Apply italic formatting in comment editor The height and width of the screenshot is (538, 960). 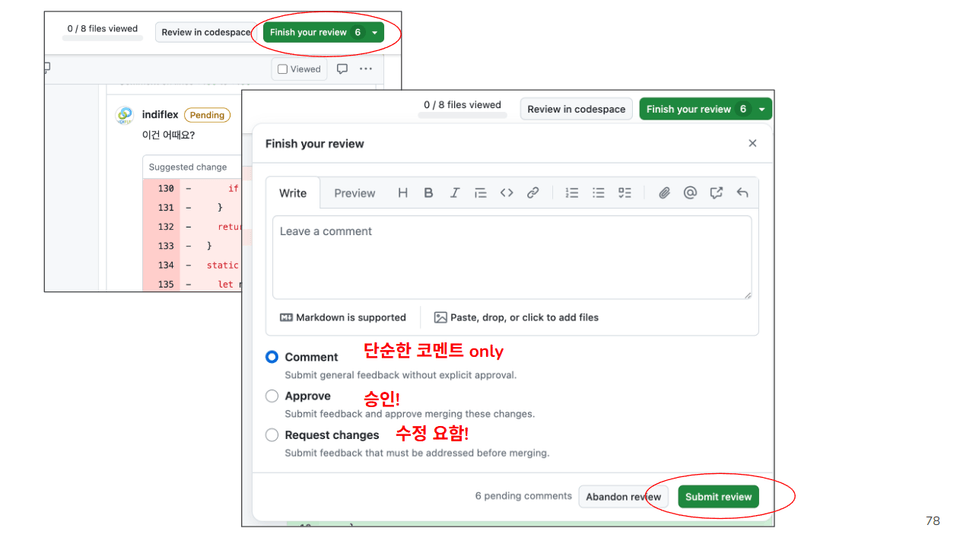pos(454,193)
